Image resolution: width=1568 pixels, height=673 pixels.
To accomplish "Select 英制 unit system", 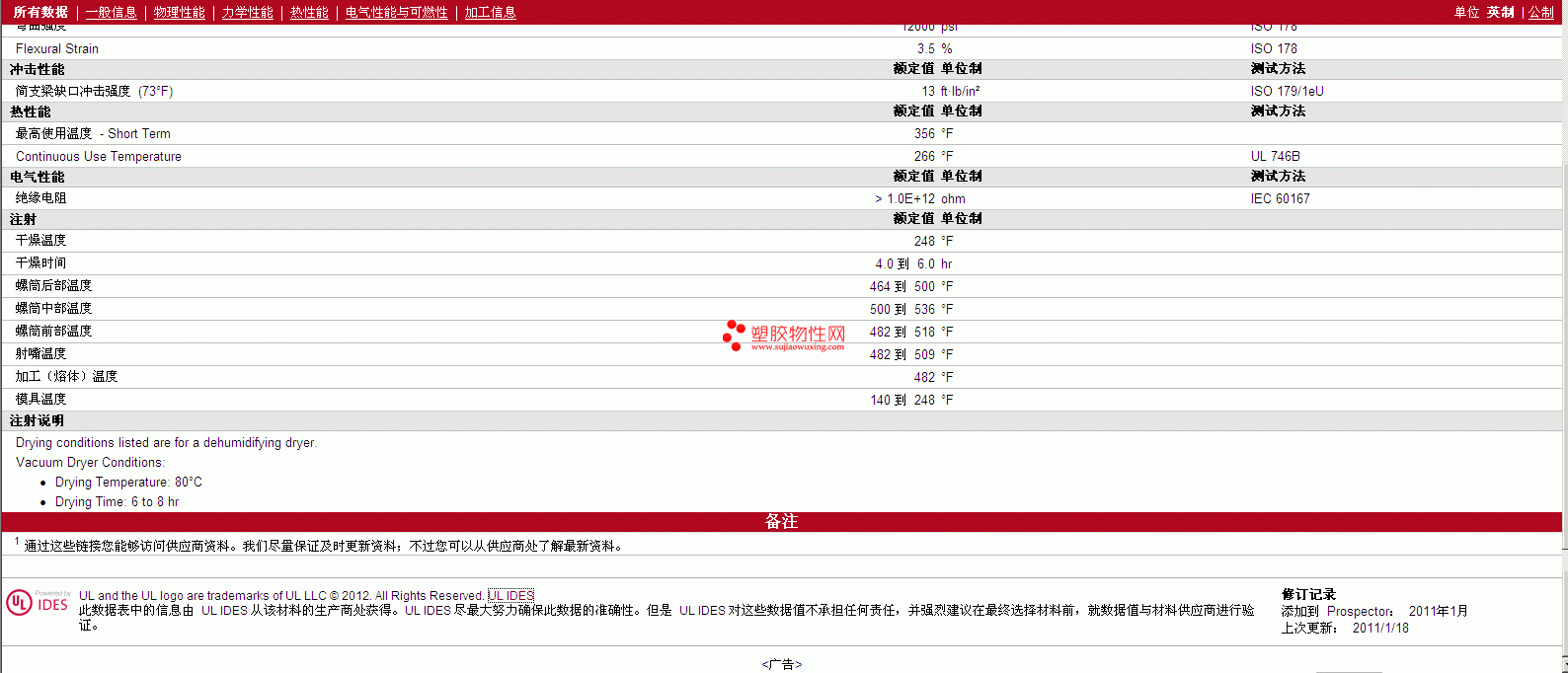I will [x=1500, y=12].
